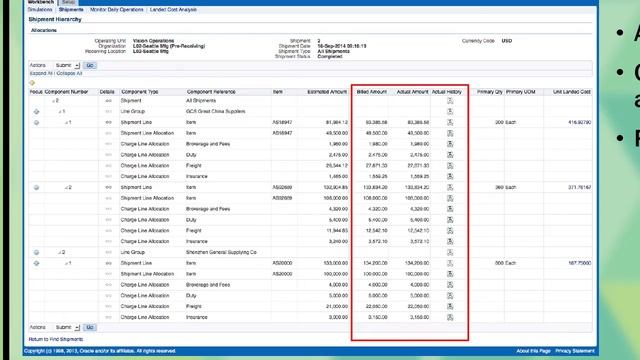Viewport: 640px width, 360px height.
Task: Select unit landed cost 416.92790
Action: tap(579, 122)
